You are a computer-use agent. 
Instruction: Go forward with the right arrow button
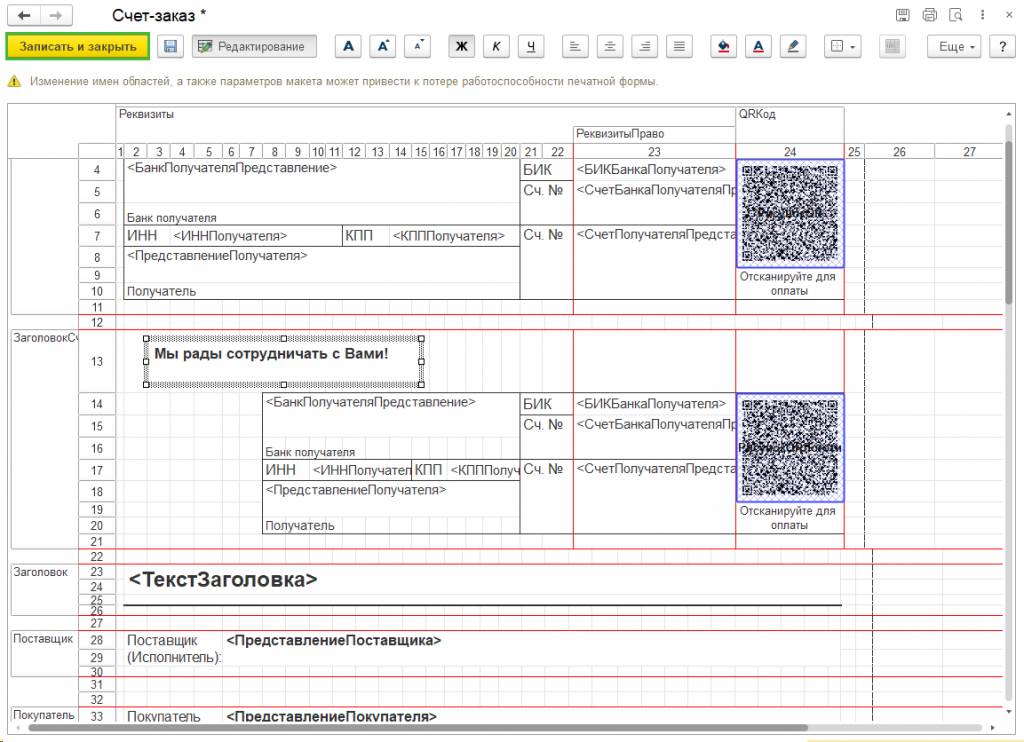(56, 15)
